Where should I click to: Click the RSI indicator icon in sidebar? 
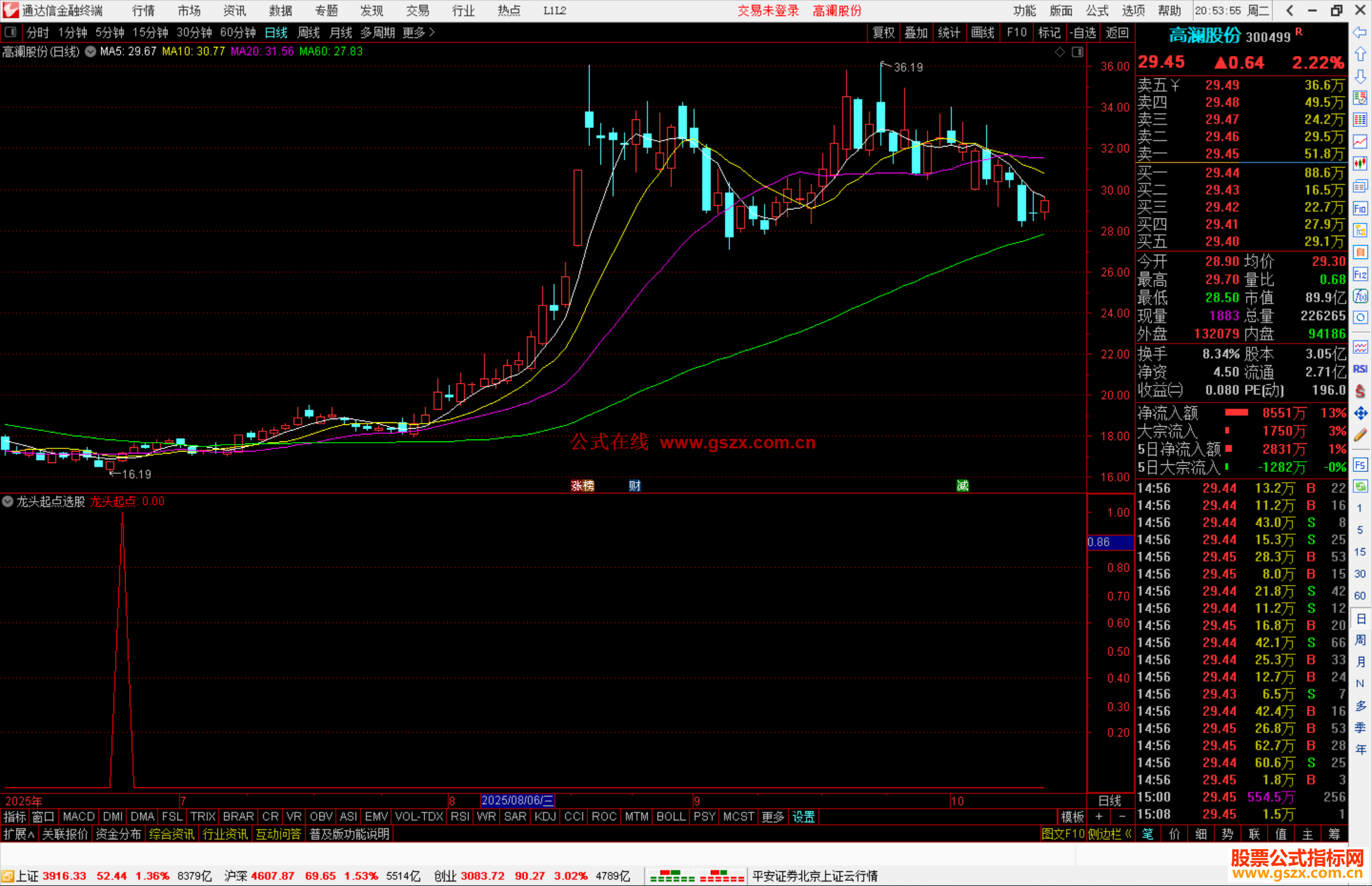point(1360,369)
